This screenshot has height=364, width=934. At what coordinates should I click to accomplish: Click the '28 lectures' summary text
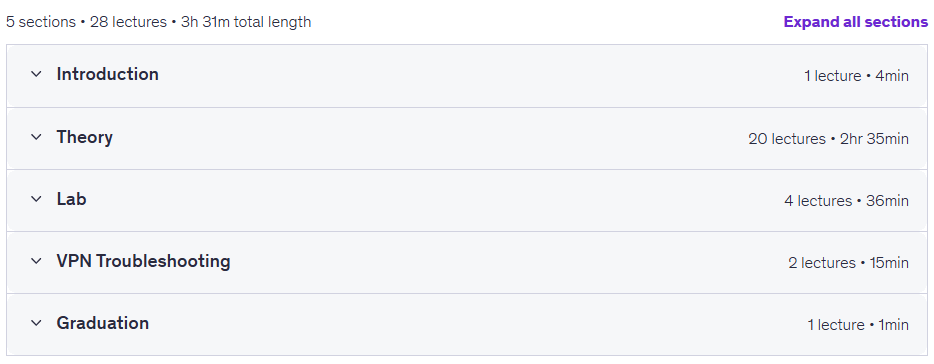(x=128, y=23)
